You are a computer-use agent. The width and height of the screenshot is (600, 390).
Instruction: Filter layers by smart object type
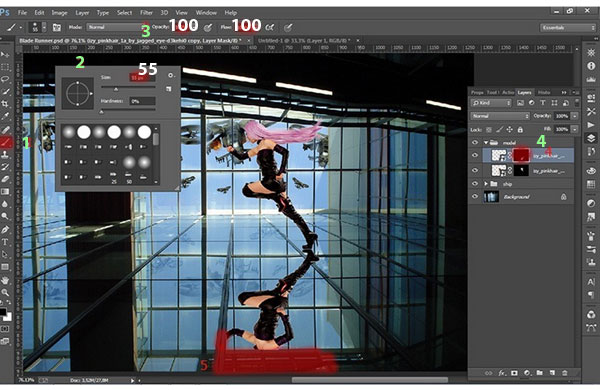point(565,103)
